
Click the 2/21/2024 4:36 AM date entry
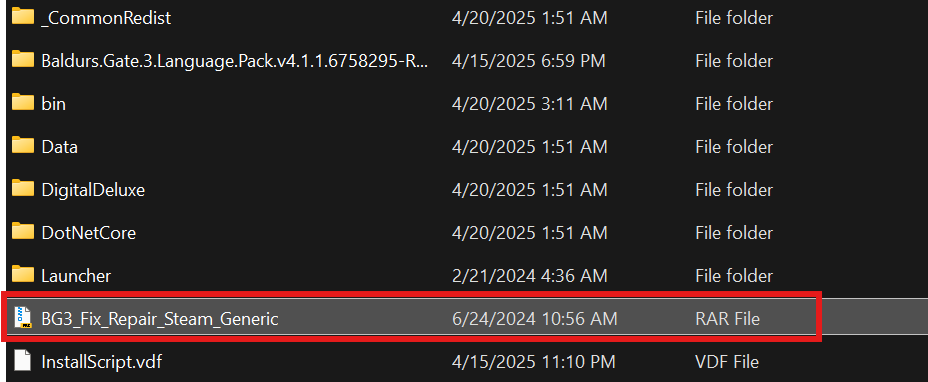click(529, 276)
